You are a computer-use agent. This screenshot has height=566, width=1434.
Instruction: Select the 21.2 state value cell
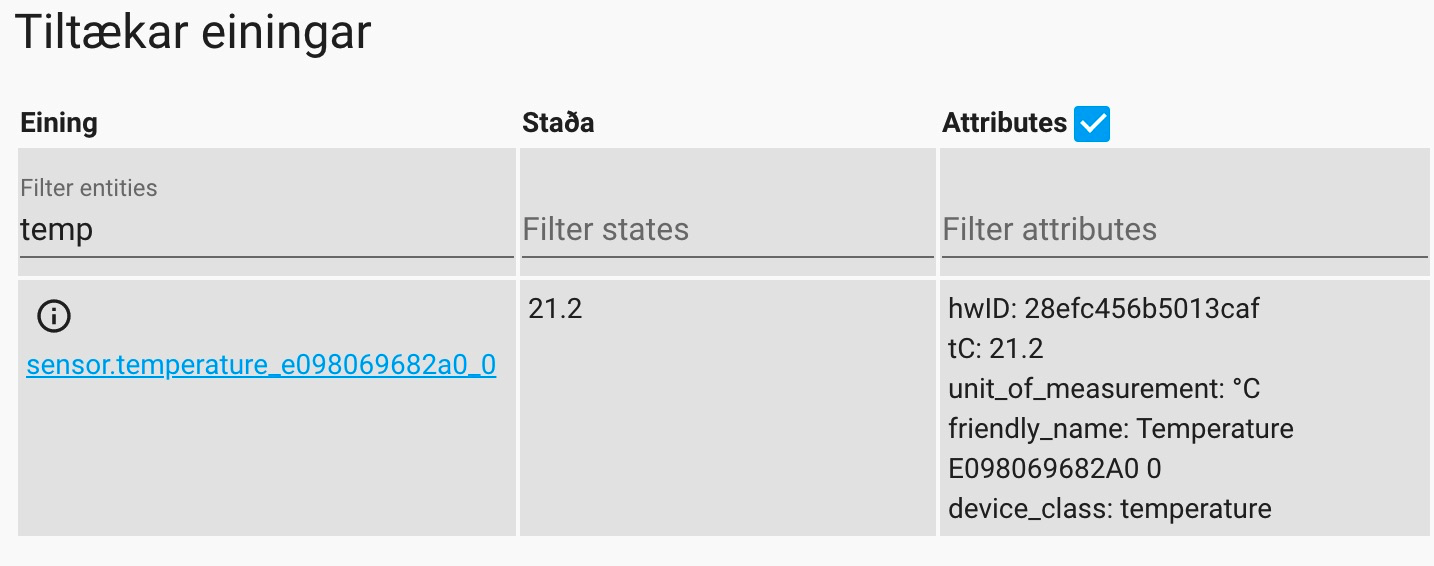click(555, 309)
